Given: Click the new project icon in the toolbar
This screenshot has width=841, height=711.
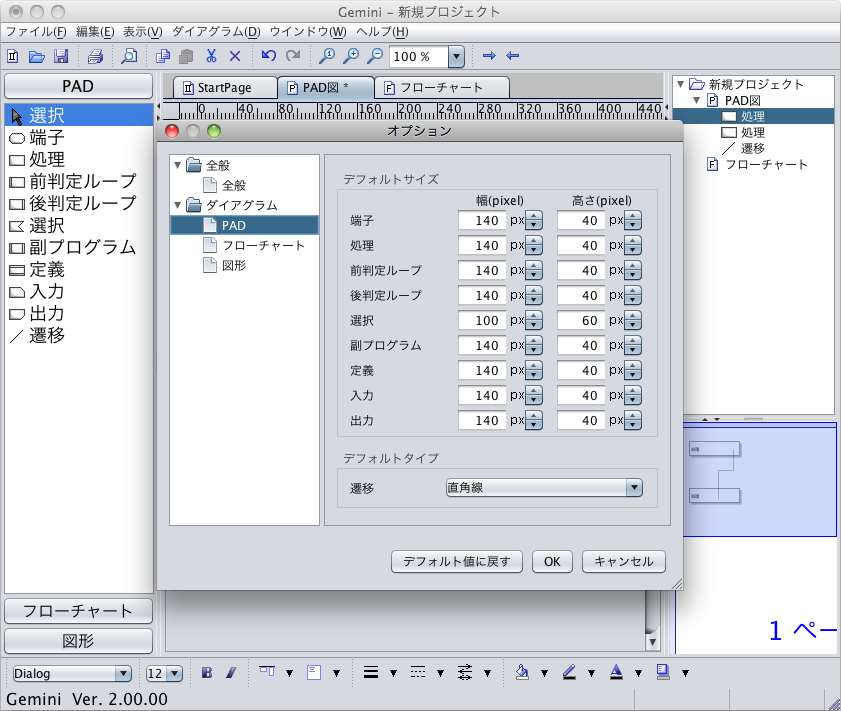Looking at the screenshot, I should (x=13, y=56).
